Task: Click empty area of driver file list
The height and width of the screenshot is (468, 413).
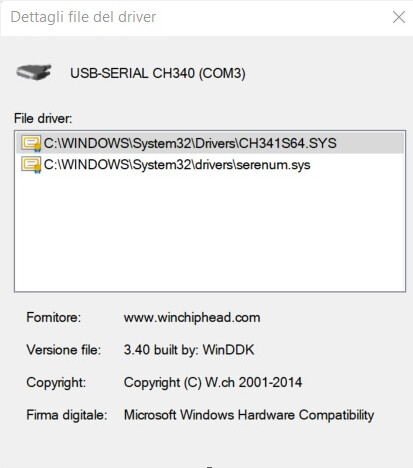Action: pyautogui.click(x=210, y=233)
